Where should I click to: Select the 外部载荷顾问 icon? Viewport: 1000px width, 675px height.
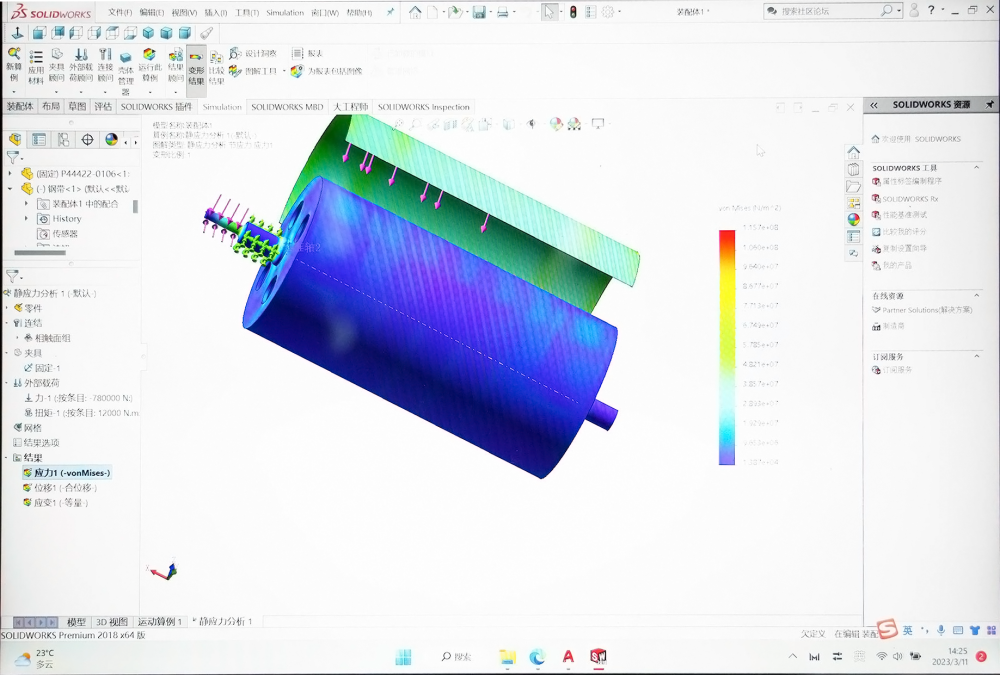pos(78,56)
